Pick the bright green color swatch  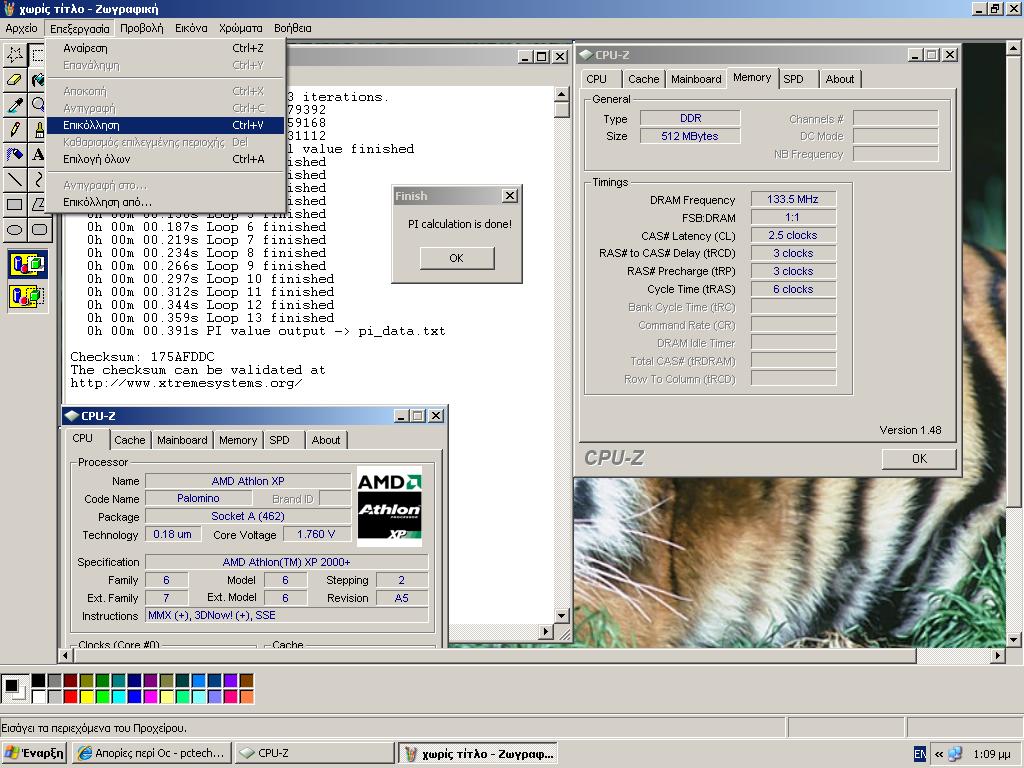pyautogui.click(x=103, y=697)
